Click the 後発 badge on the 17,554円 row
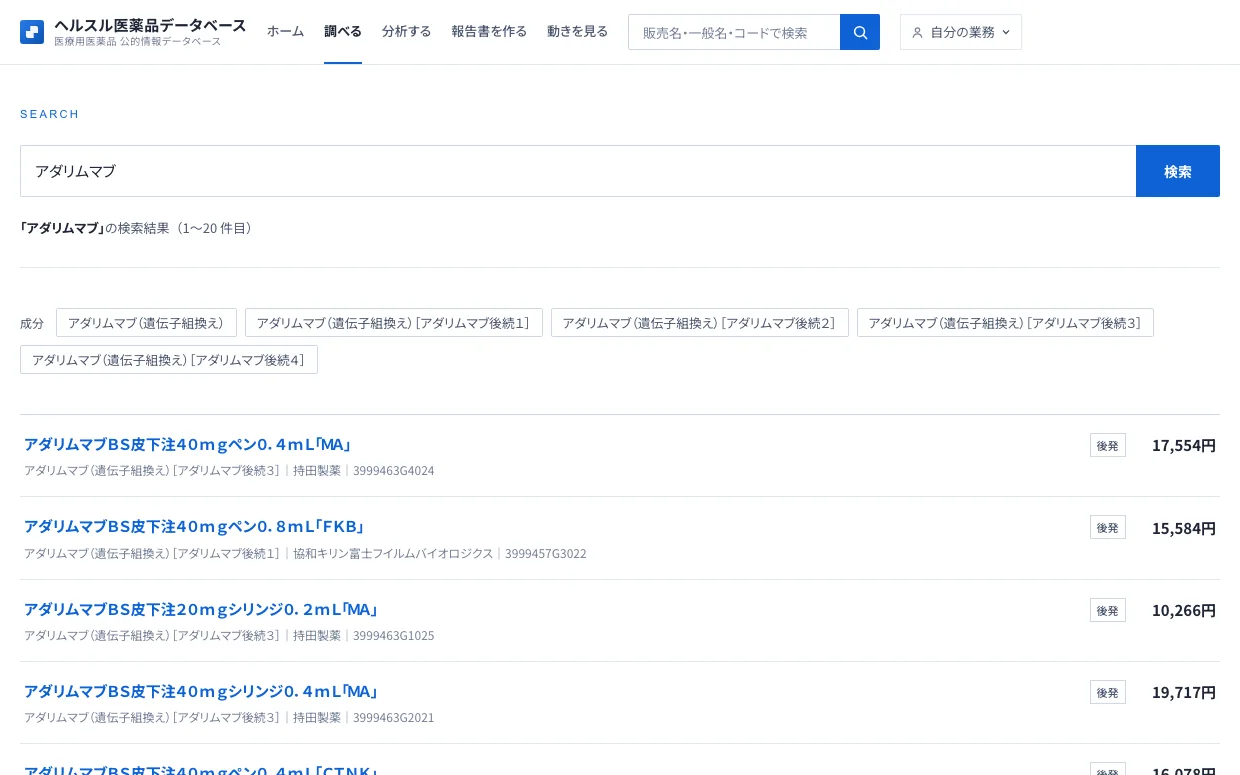Viewport: 1240px width, 775px height. click(x=1108, y=445)
